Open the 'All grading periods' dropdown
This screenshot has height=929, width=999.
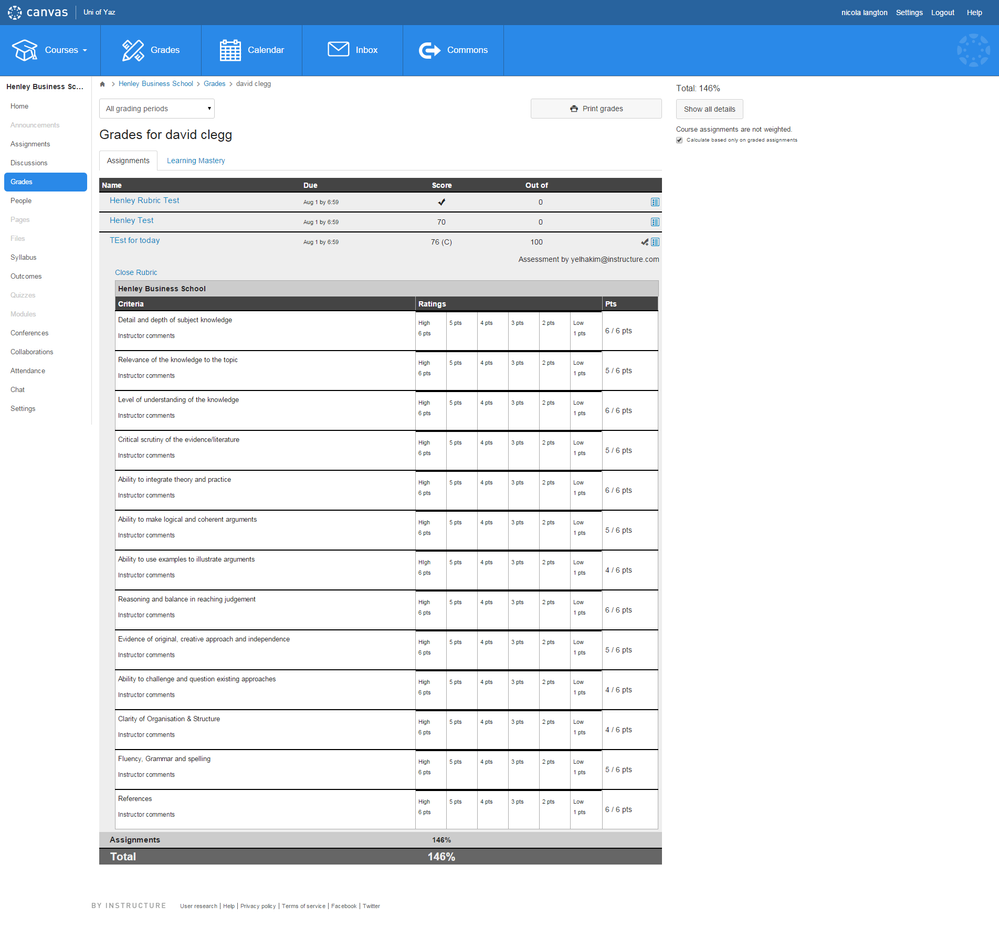pos(157,109)
